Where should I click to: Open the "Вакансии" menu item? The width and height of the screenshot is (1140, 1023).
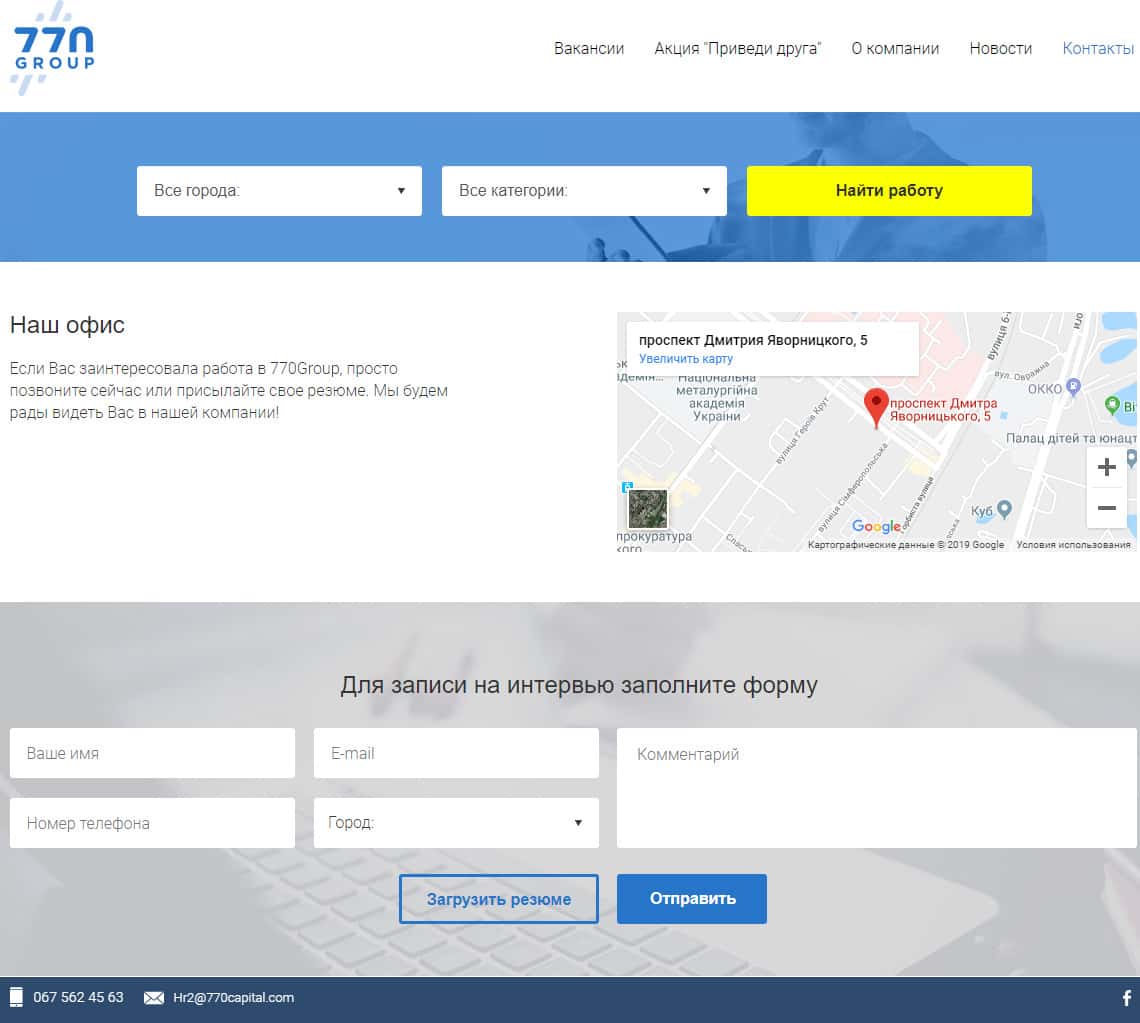click(589, 48)
